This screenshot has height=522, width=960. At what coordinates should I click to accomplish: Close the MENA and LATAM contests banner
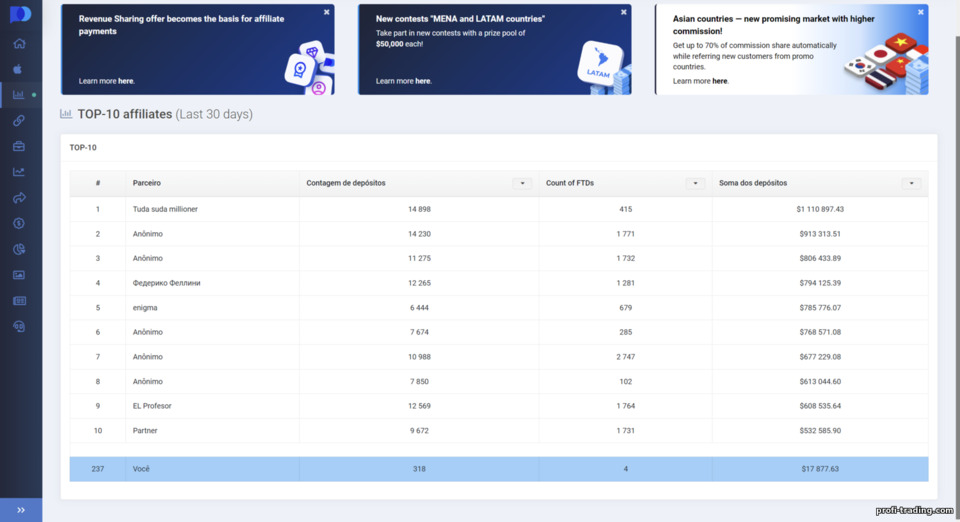coord(623,12)
